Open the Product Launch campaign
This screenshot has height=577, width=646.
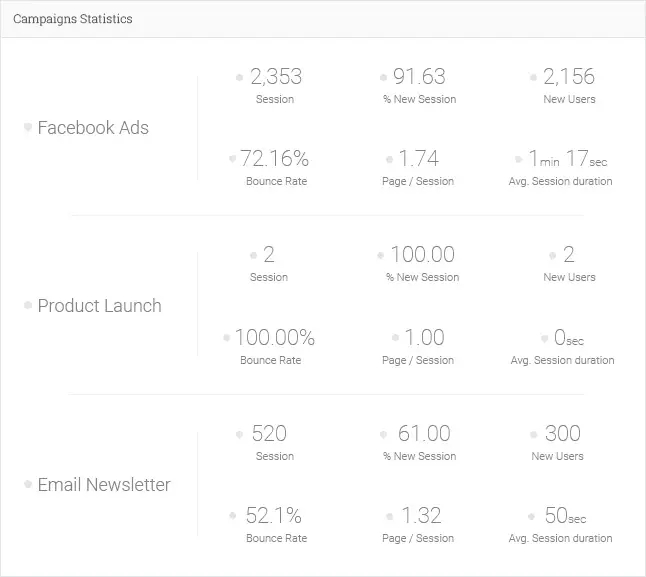[x=99, y=306]
